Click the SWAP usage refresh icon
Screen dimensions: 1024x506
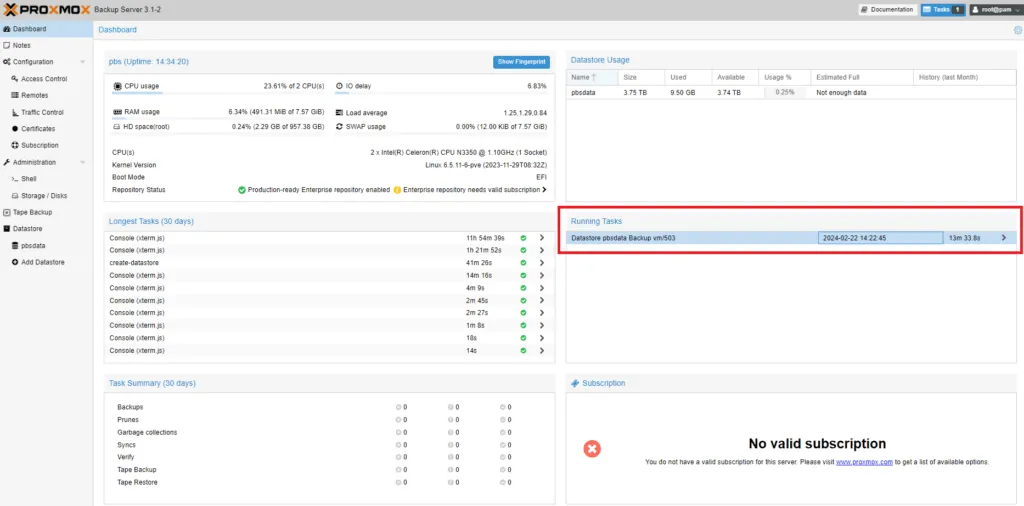click(340, 127)
